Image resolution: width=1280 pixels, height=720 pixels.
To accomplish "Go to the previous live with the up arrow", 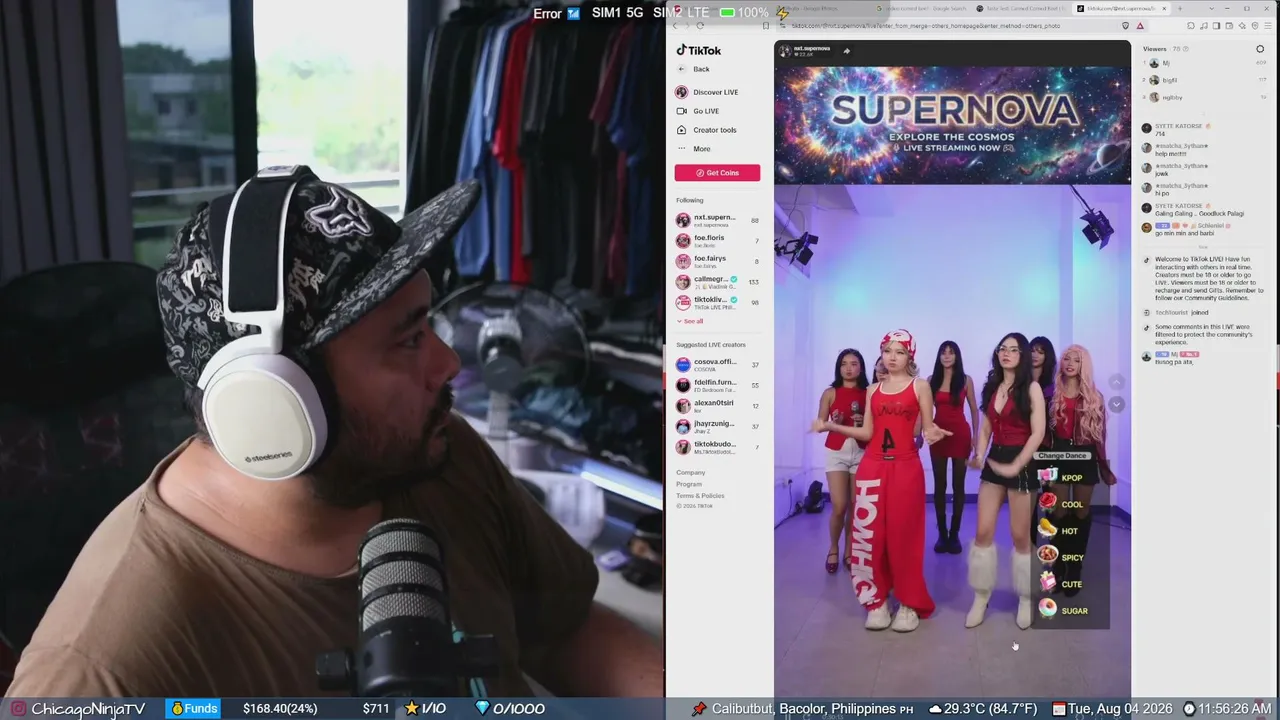I will 1117,383.
